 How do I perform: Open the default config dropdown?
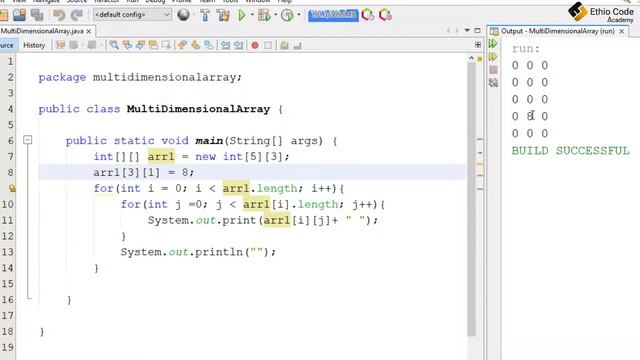pyautogui.click(x=132, y=15)
